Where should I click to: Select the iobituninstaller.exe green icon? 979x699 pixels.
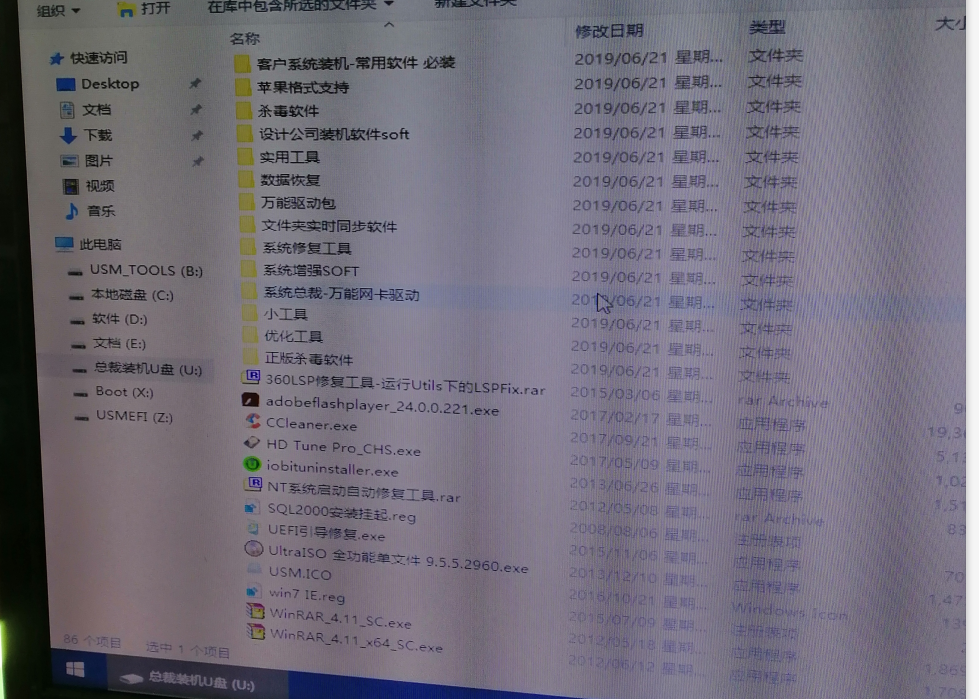[x=252, y=464]
